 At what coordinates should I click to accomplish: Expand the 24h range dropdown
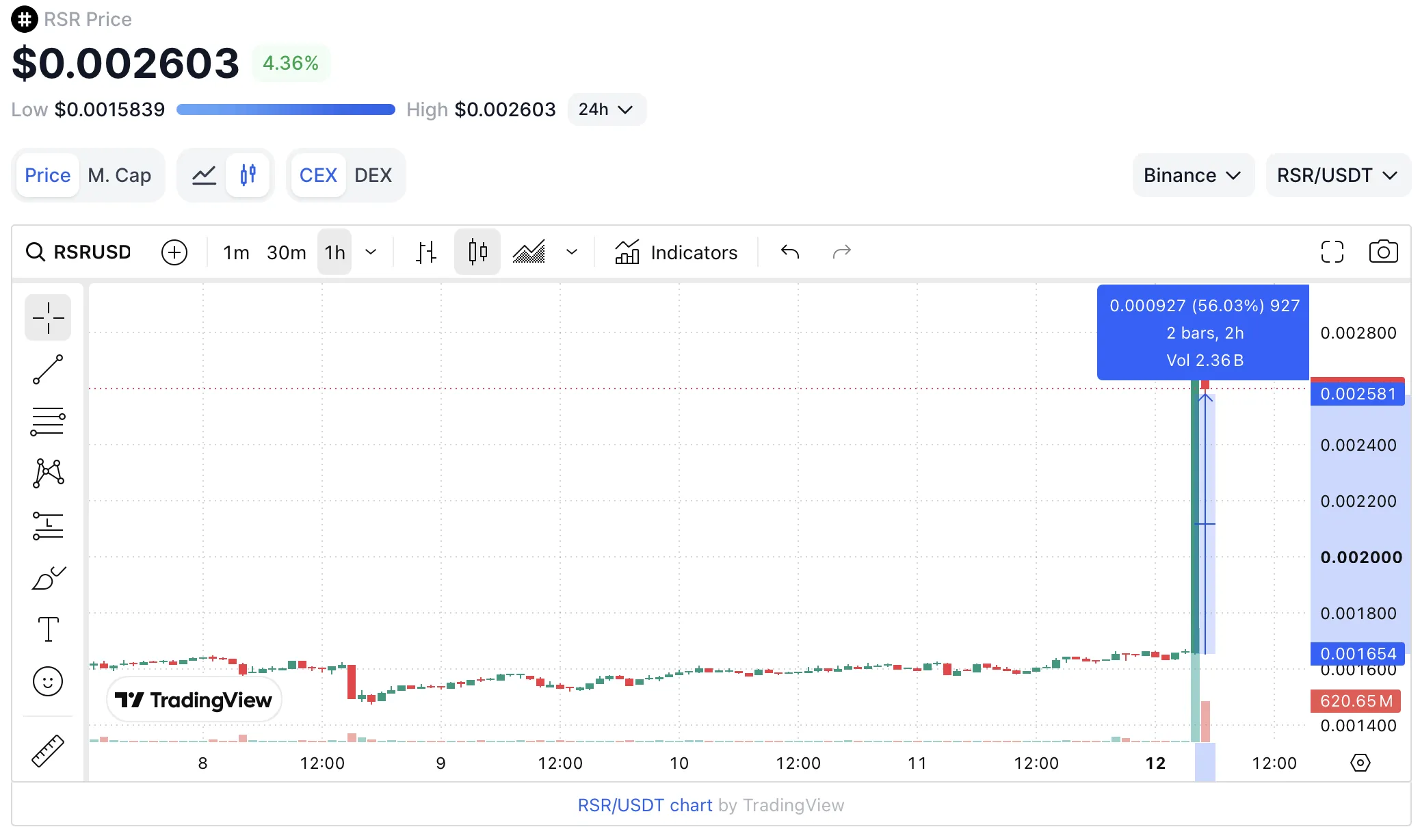606,109
